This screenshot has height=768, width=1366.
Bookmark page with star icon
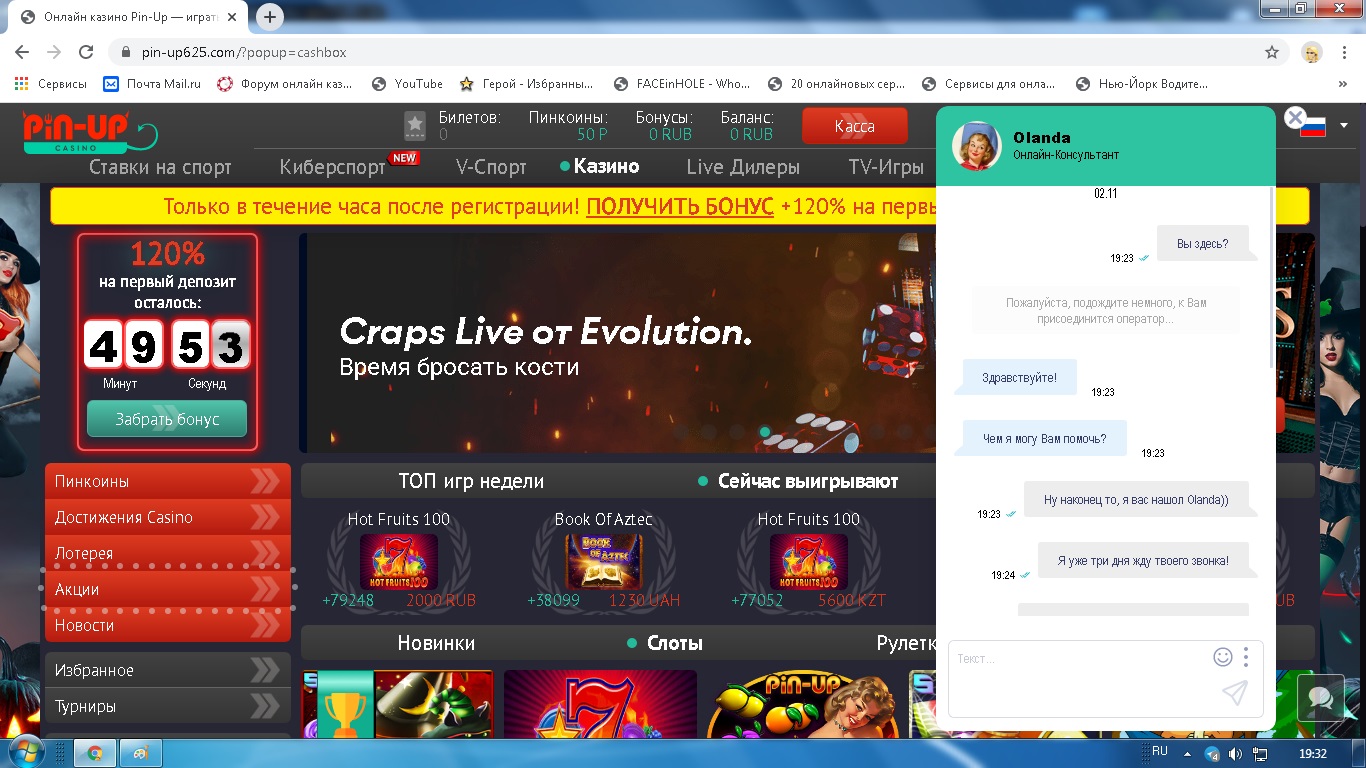[1272, 52]
